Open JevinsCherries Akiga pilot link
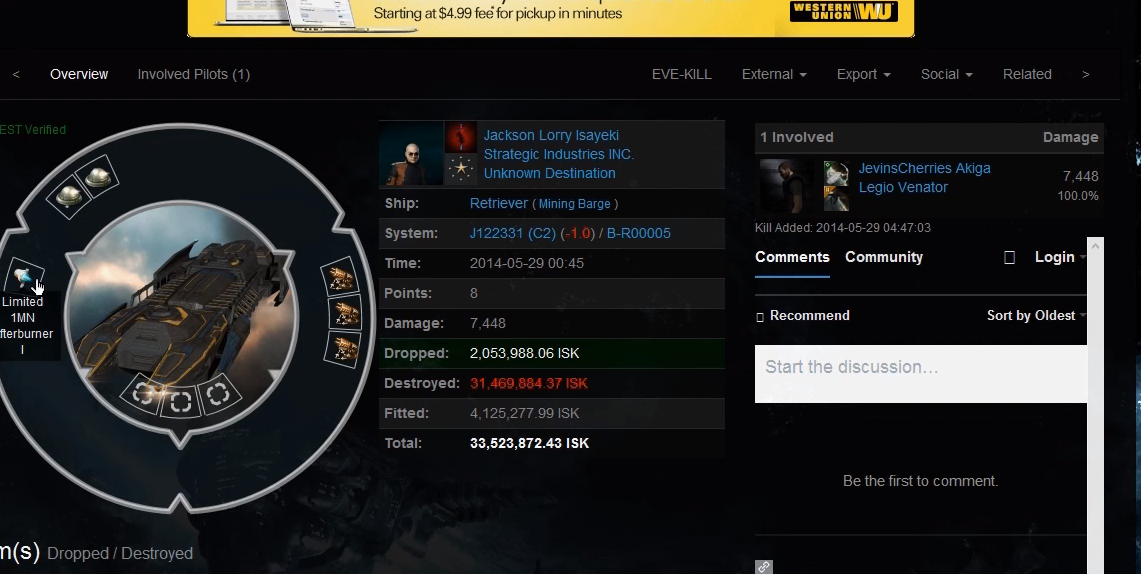The width and height of the screenshot is (1141, 574). click(x=924, y=168)
